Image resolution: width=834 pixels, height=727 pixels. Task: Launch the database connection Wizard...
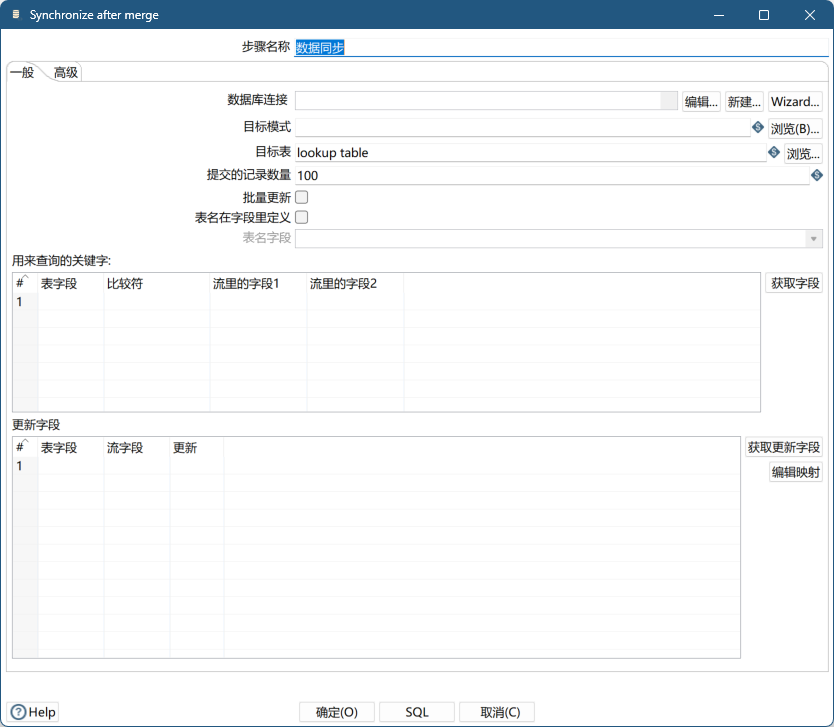click(x=795, y=101)
